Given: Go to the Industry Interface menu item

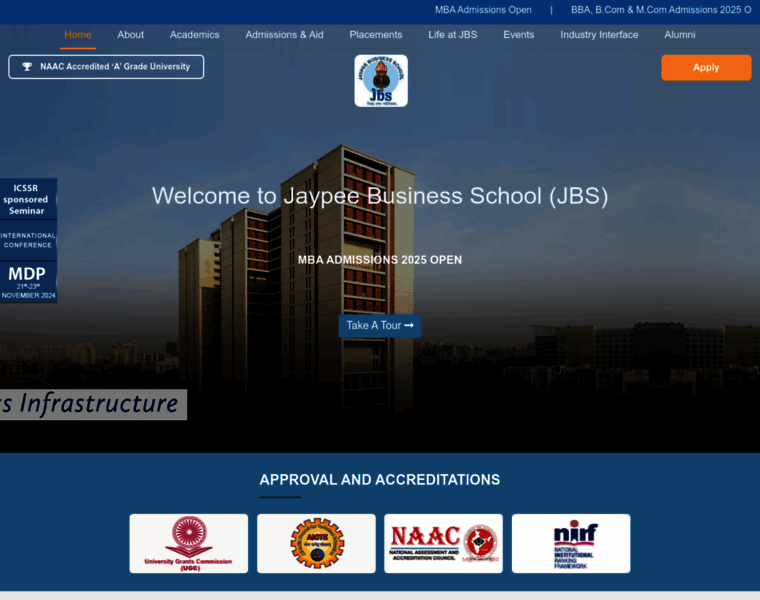Looking at the screenshot, I should tap(599, 35).
